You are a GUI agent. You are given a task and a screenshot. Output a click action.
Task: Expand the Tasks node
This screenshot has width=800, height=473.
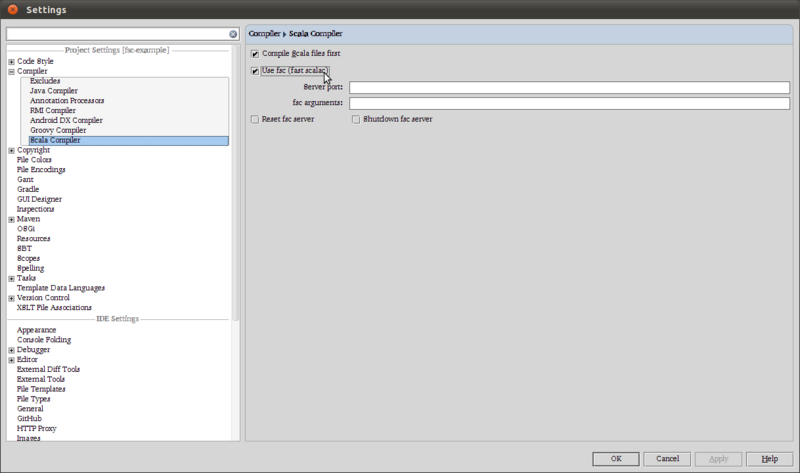tap(11, 279)
